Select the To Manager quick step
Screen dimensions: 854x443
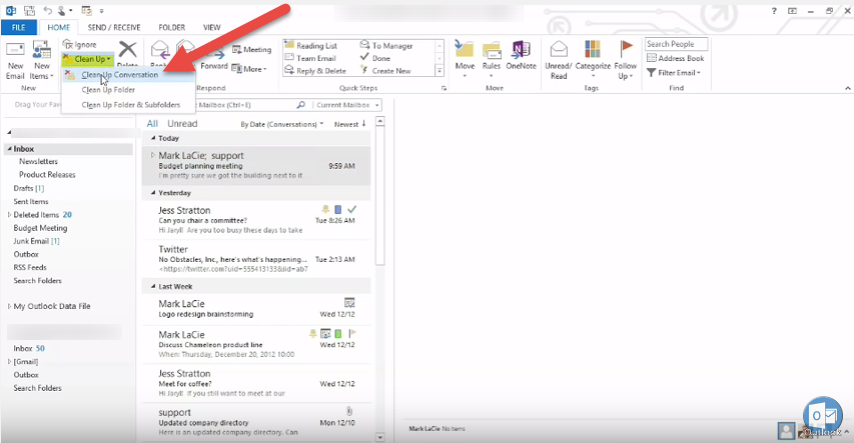click(x=387, y=46)
